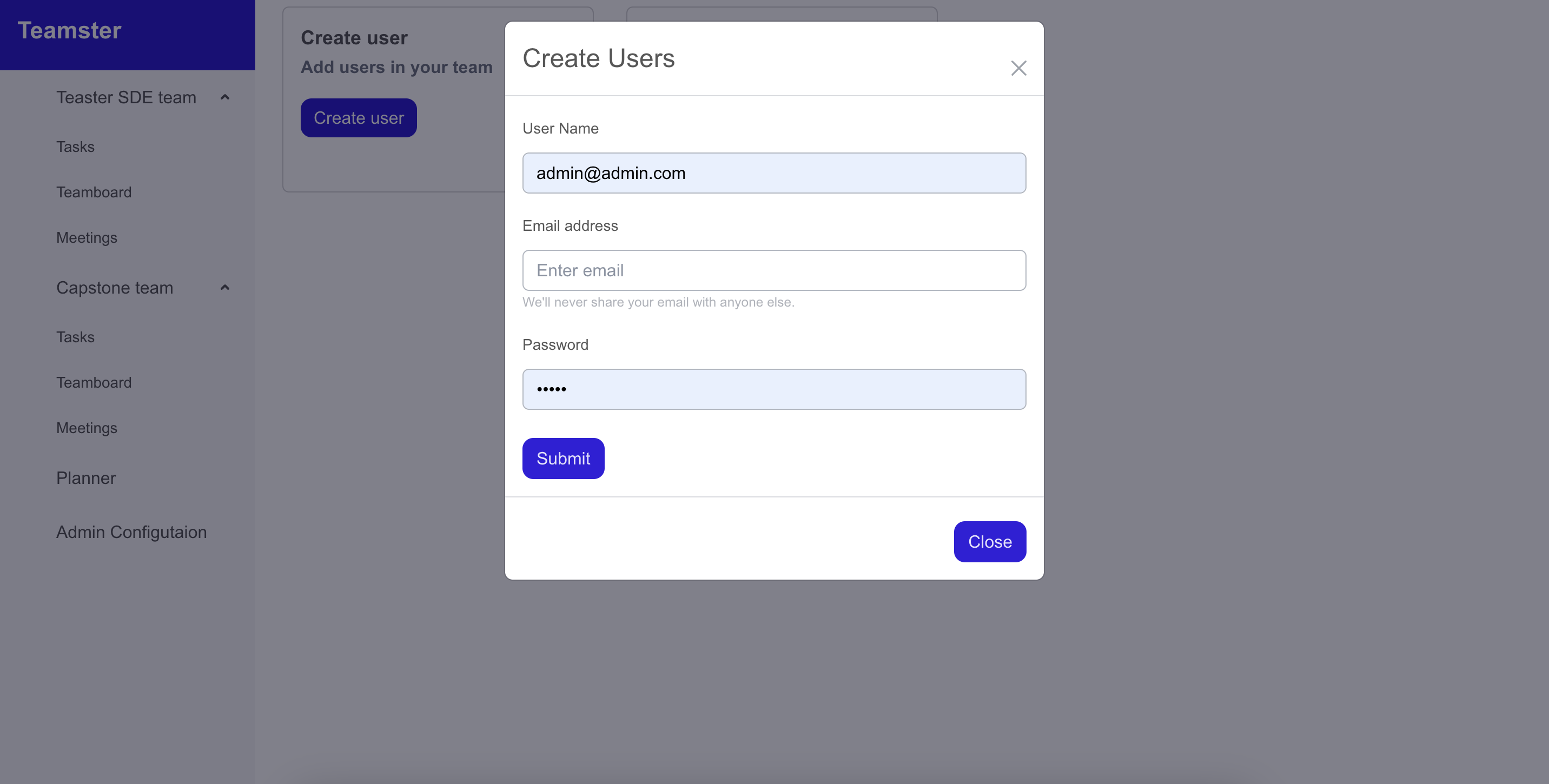Open Tasks under Teaster SDE team
The image size is (1549, 784).
75,147
